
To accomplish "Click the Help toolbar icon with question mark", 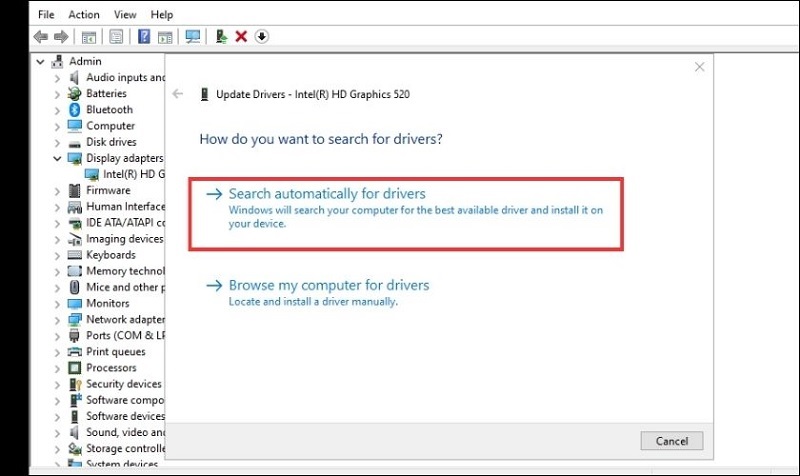I will click(x=144, y=37).
